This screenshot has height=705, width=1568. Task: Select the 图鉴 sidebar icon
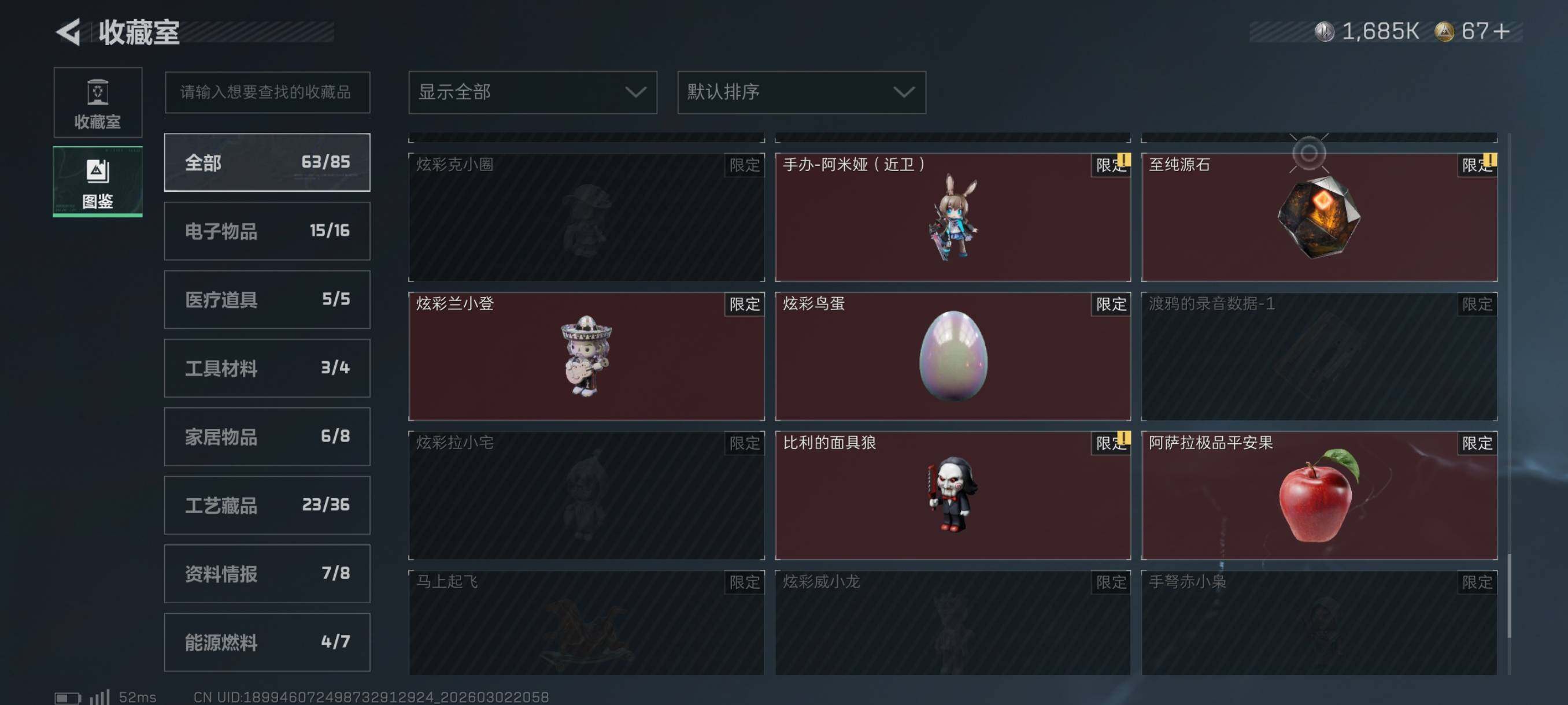(x=97, y=181)
